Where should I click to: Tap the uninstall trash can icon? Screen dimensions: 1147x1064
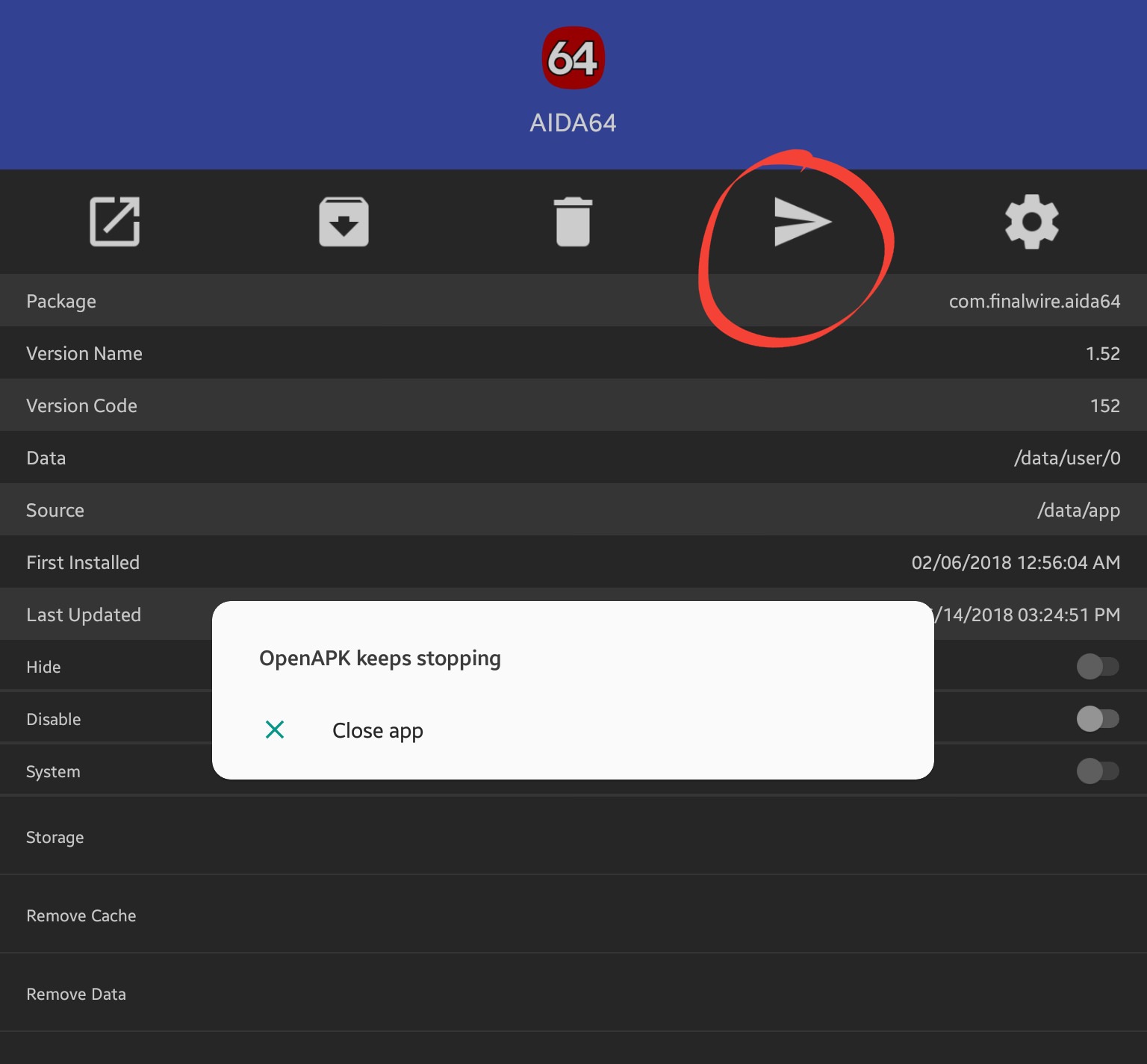coord(573,222)
